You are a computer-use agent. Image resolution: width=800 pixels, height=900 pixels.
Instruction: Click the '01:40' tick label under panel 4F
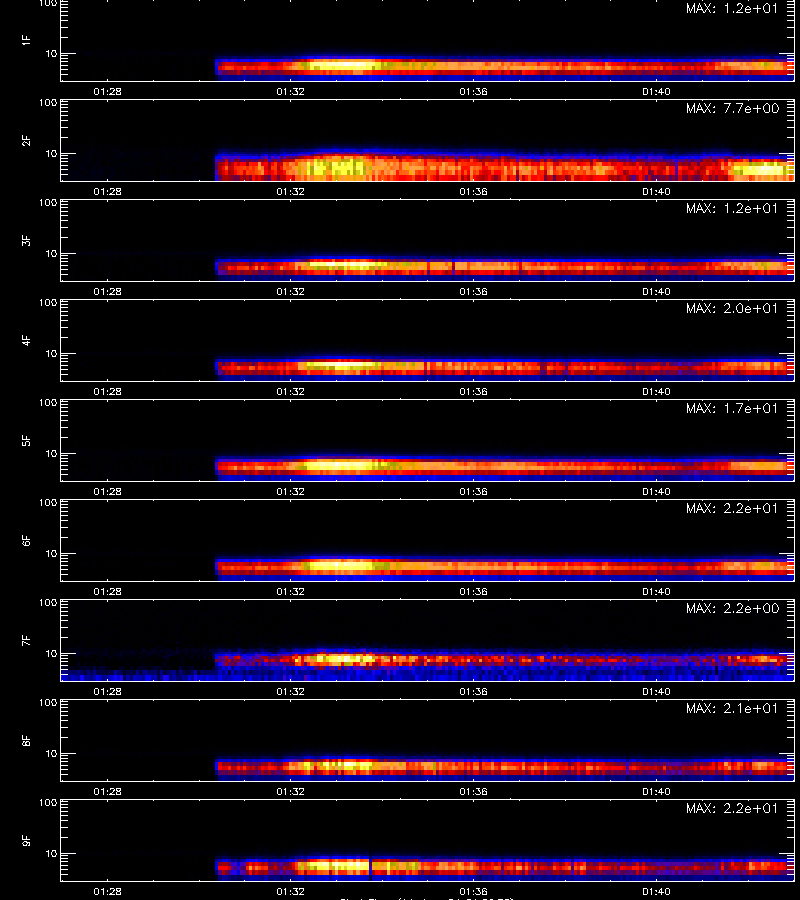pyautogui.click(x=657, y=391)
